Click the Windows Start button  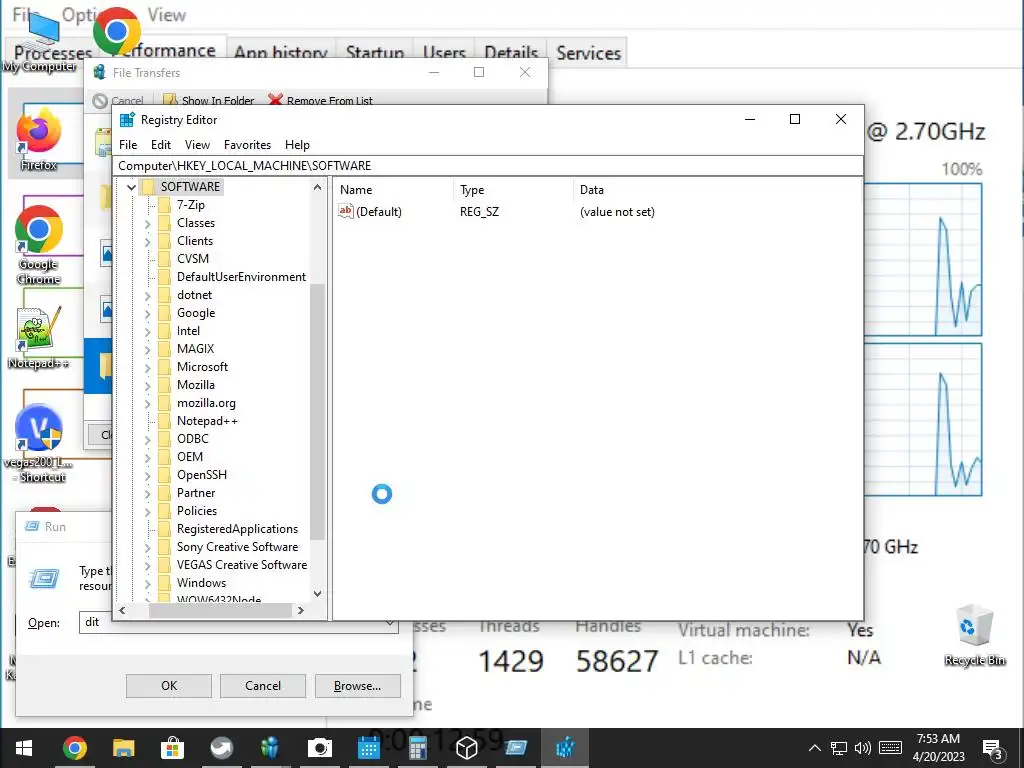coord(24,748)
